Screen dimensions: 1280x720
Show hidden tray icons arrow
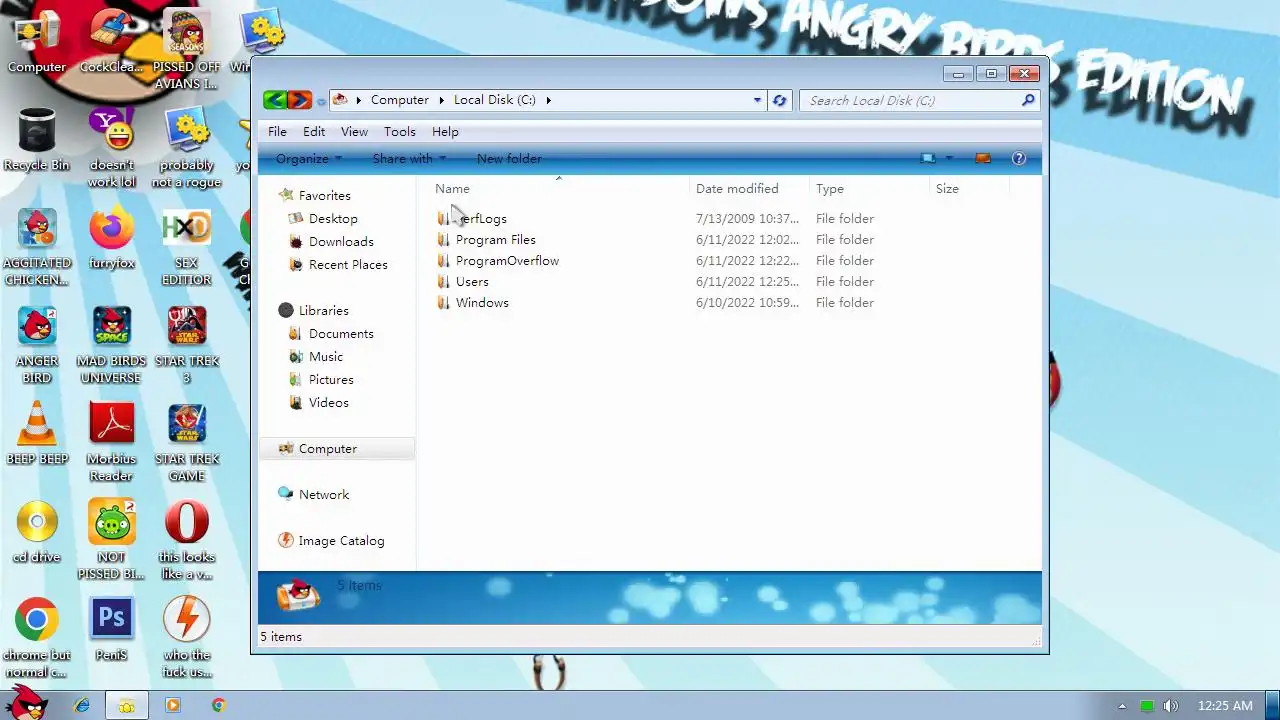click(1122, 706)
